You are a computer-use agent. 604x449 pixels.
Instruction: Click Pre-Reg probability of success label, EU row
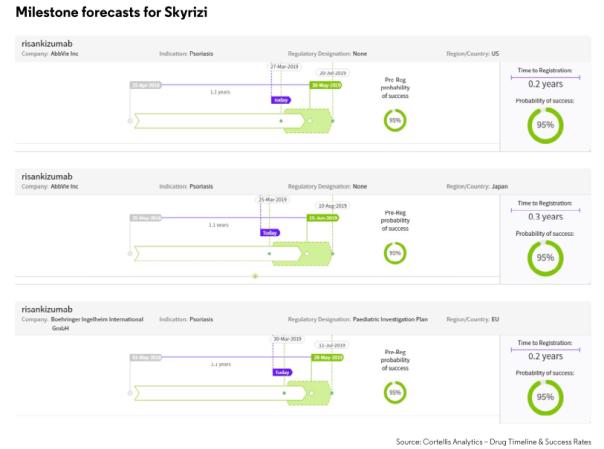[395, 360]
